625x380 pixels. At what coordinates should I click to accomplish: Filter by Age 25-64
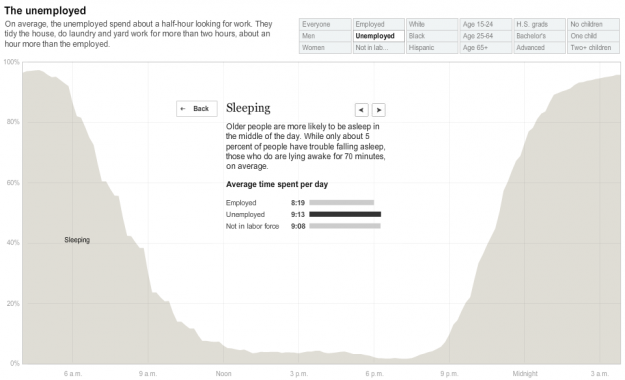[x=486, y=36]
